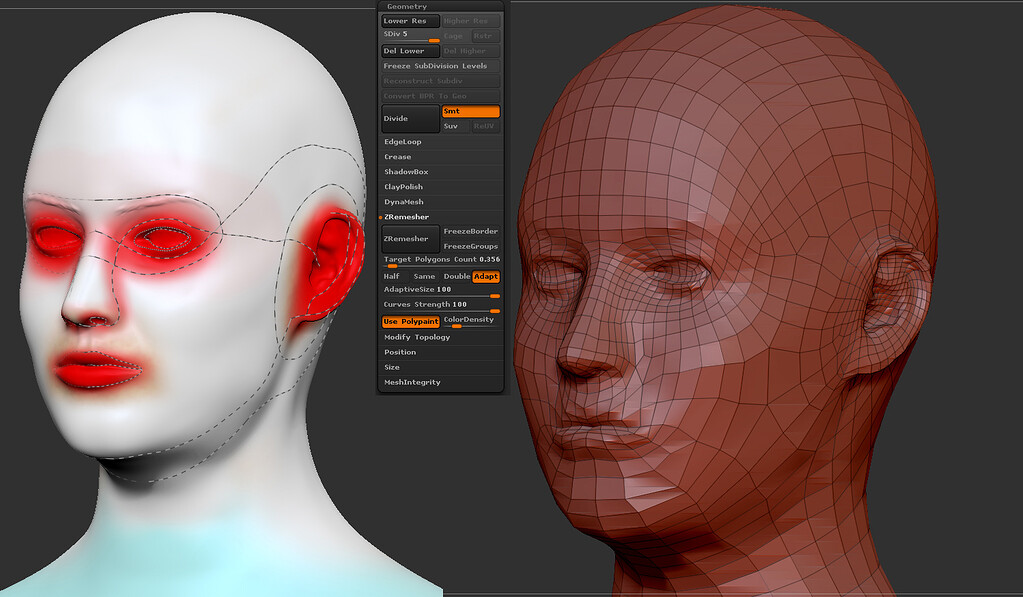The image size is (1023, 597).
Task: Disable the Adapt remeshing mode
Action: click(487, 276)
